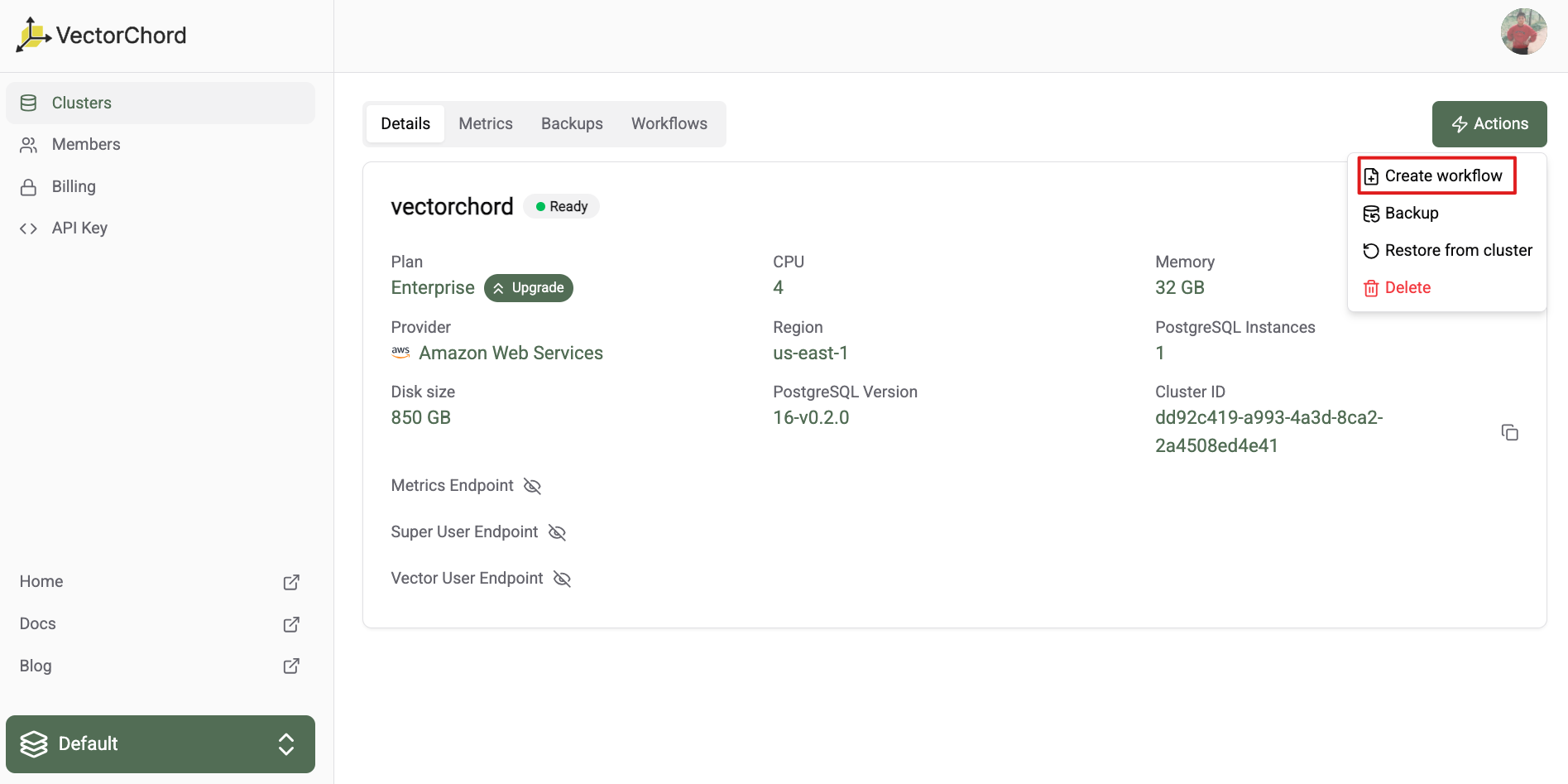The height and width of the screenshot is (784, 1568).
Task: Click the VectorChord logo icon
Action: 33,35
